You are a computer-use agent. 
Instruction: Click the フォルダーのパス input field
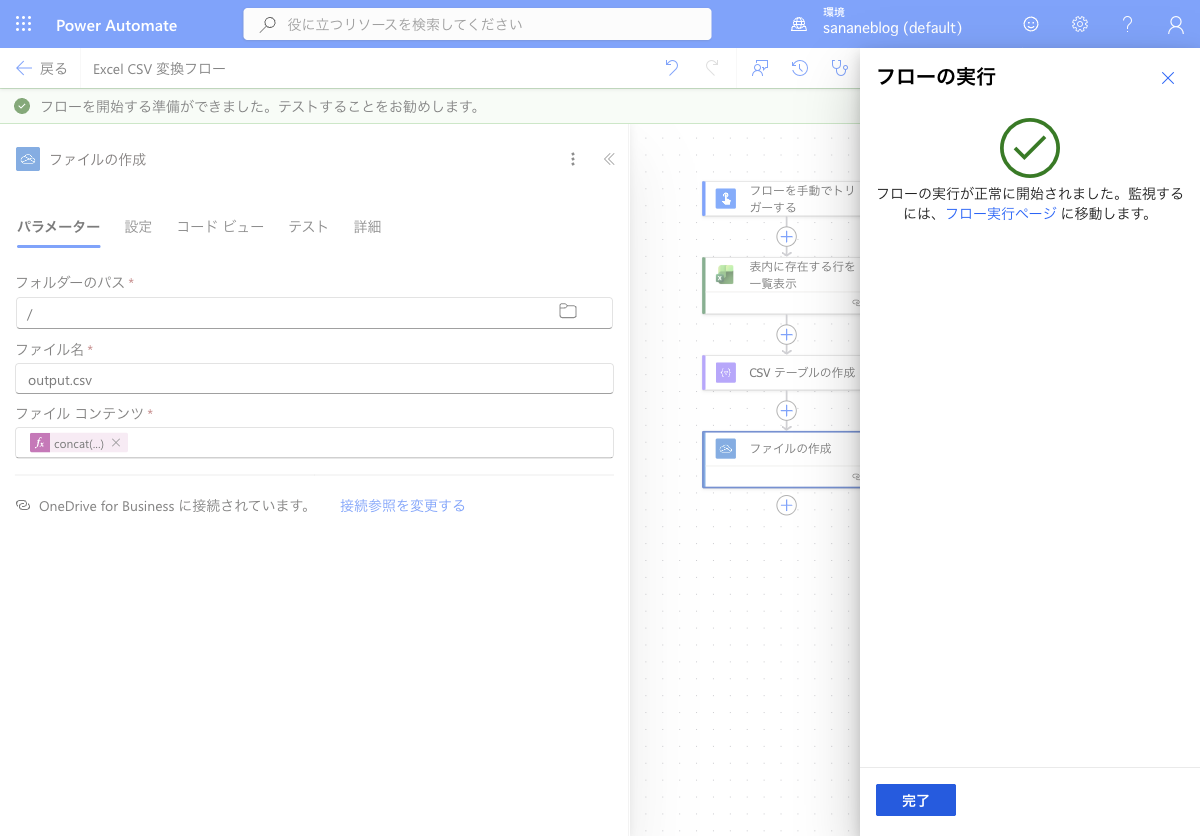pos(314,313)
